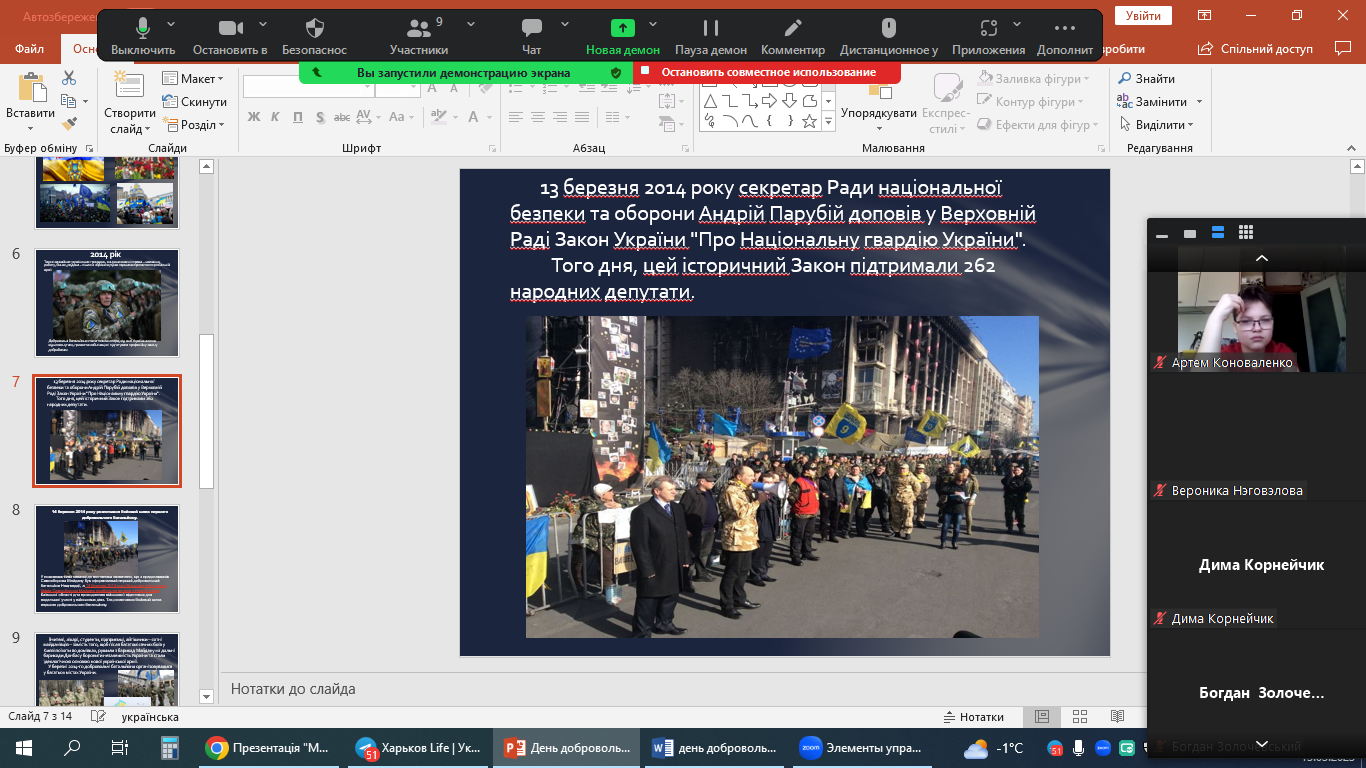
Task: Click slide panel scrollbar down arrow
Action: (x=207, y=696)
